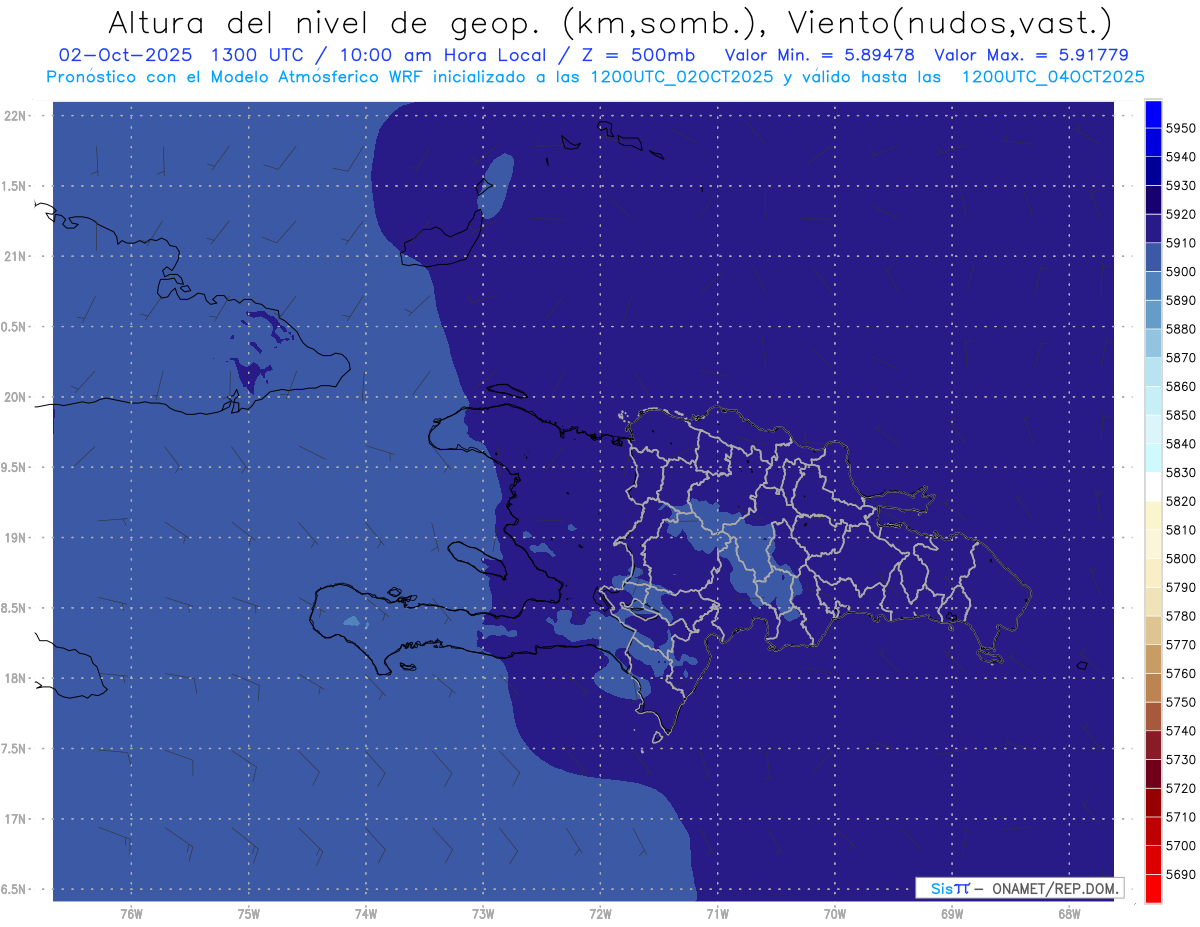Select the red swatch between 5690 and 5700
The image size is (1200, 927).
pyautogui.click(x=1153, y=859)
